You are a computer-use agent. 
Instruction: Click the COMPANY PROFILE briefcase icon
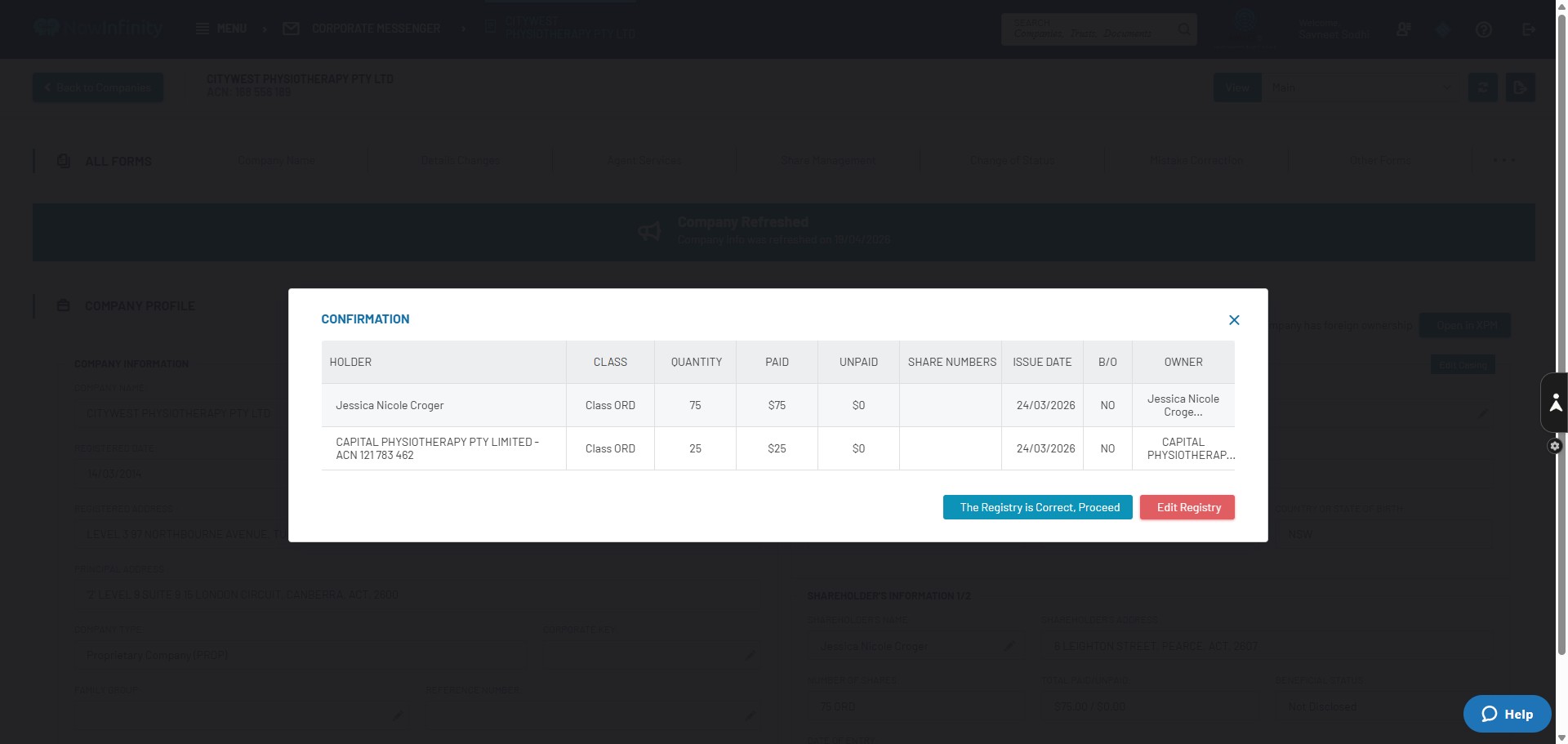(x=63, y=305)
